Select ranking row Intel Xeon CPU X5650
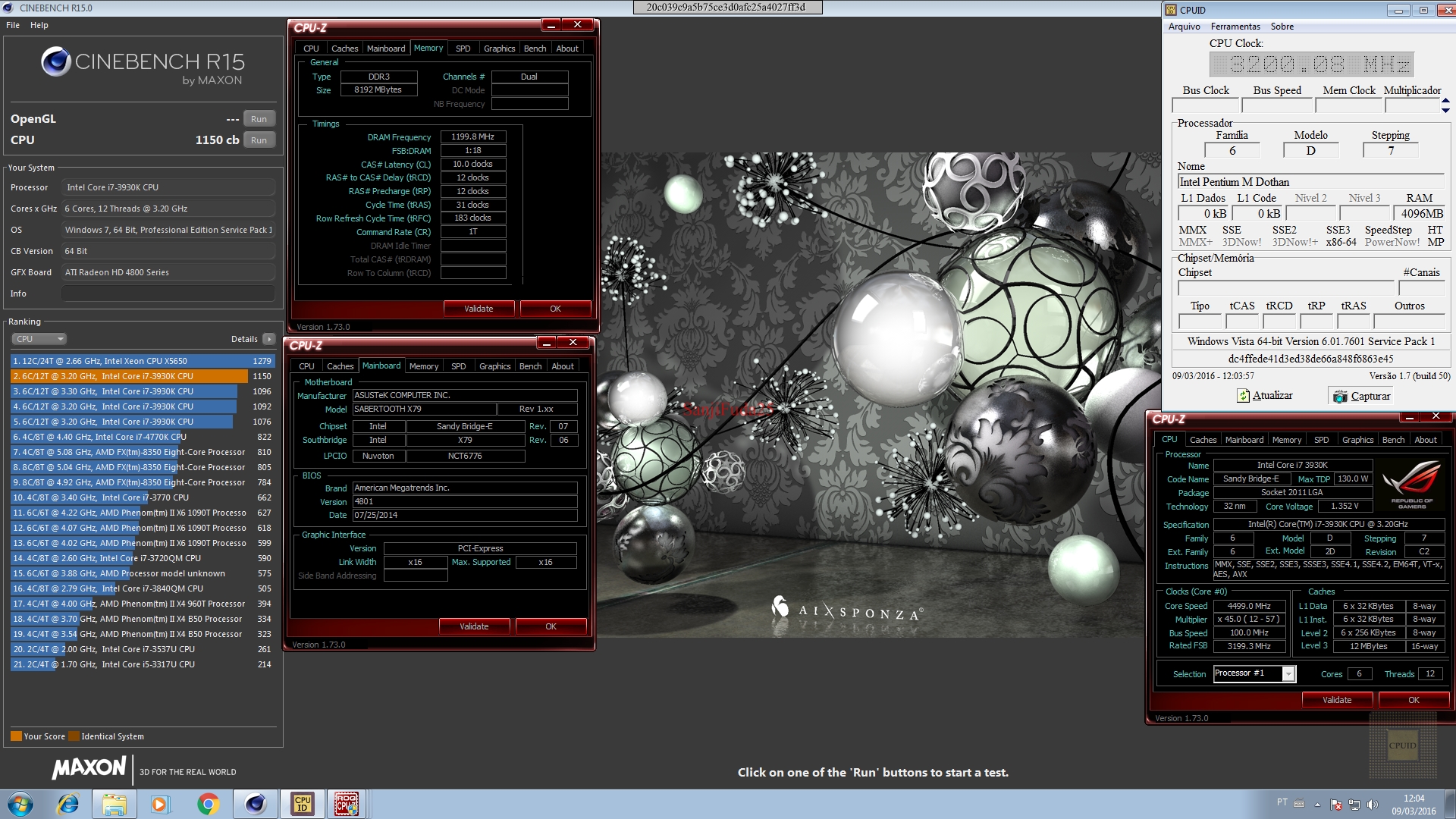This screenshot has height=819, width=1456. coord(143,361)
